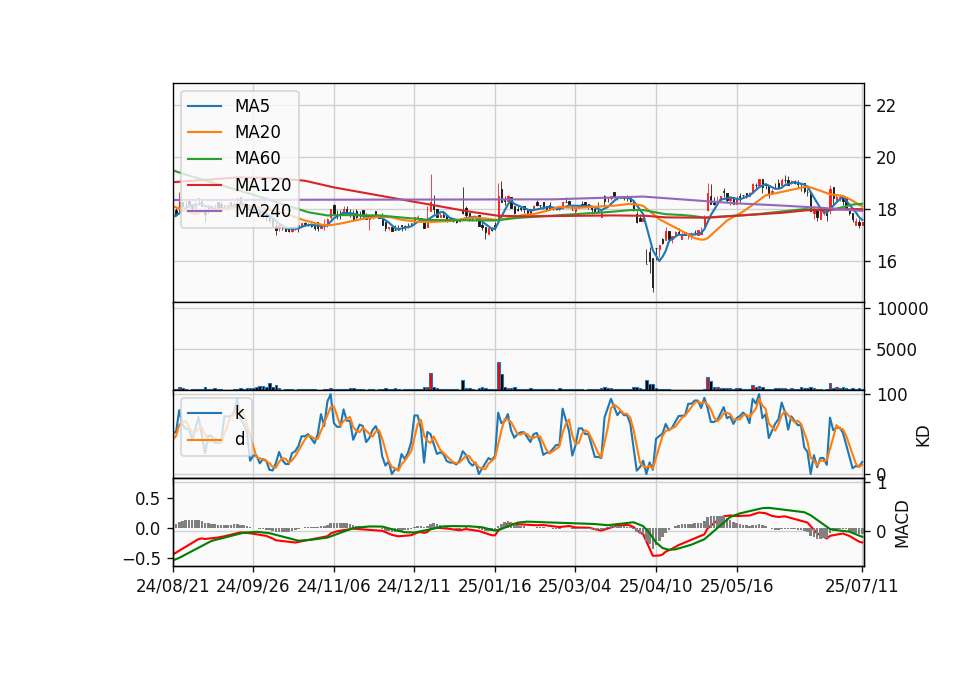Click the 24/11/06 date axis label
This screenshot has width=960, height=690.
click(334, 586)
